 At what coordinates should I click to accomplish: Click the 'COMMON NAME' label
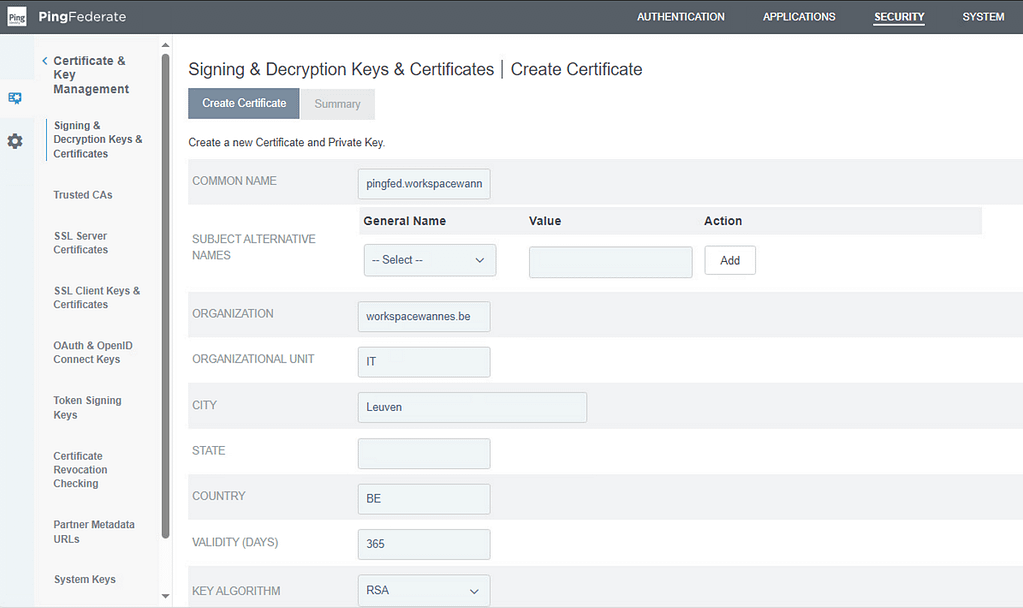pos(234,181)
